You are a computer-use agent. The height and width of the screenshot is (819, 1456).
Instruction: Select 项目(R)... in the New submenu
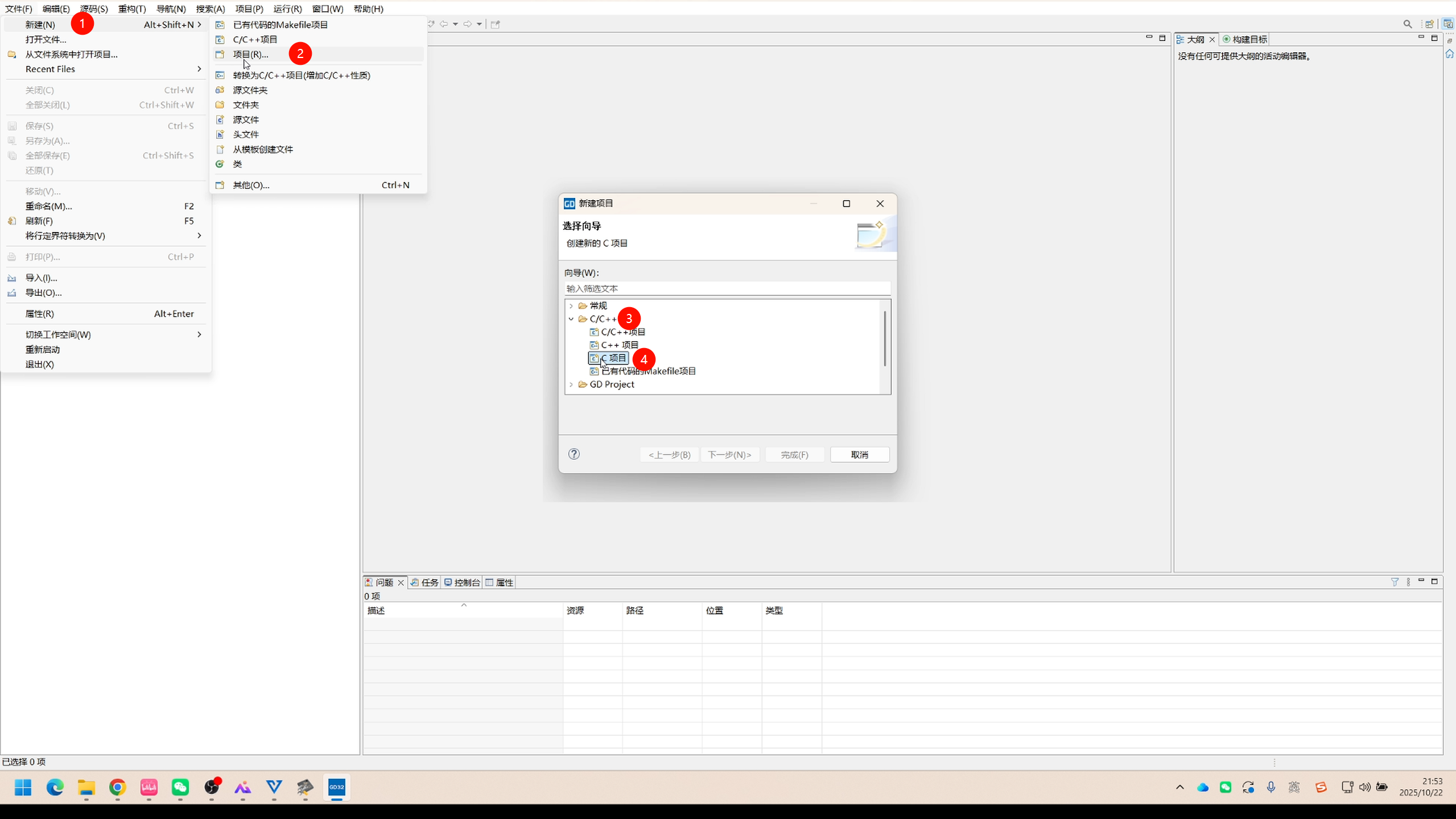click(x=250, y=55)
